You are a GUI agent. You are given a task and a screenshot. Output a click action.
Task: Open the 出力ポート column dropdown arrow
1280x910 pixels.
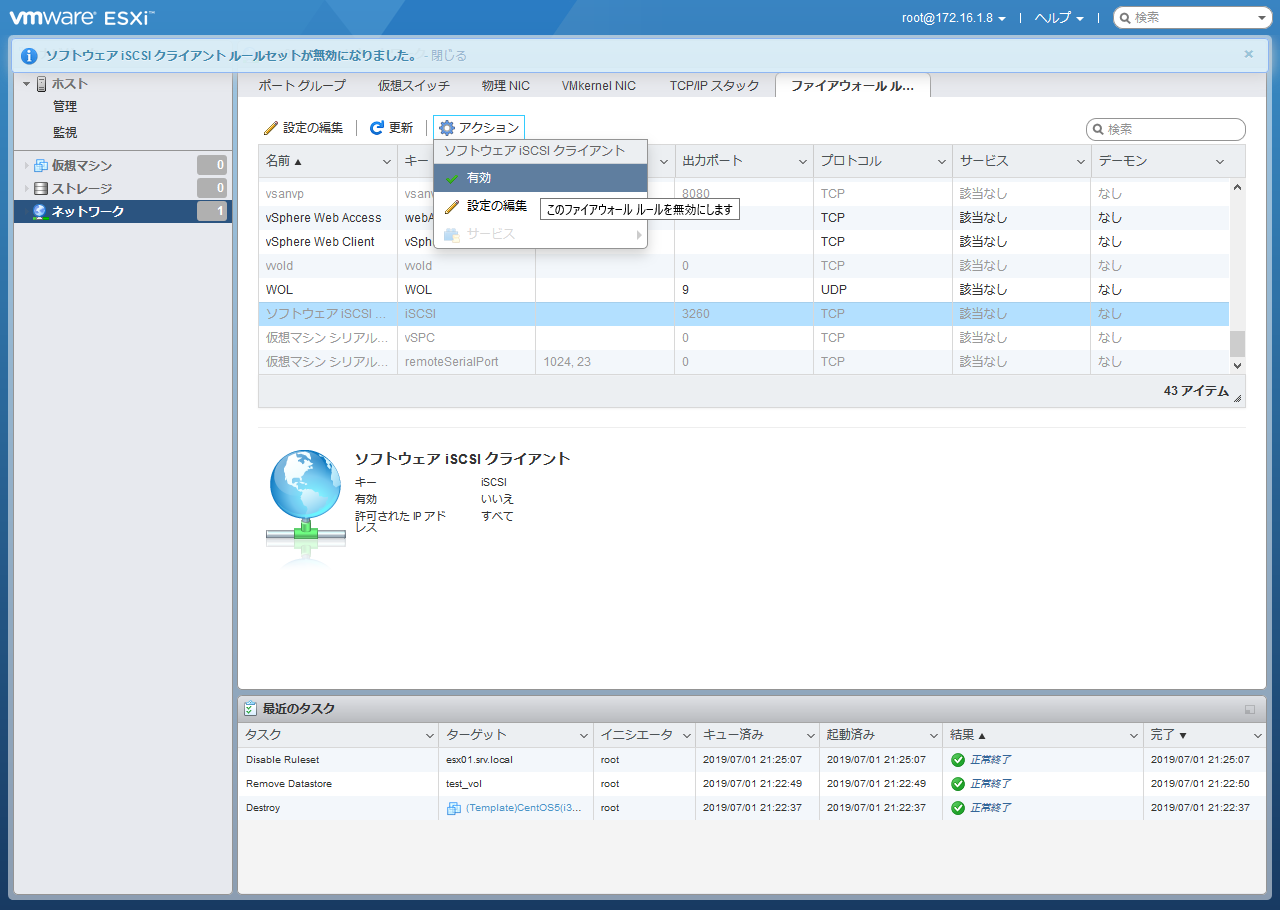(x=803, y=161)
